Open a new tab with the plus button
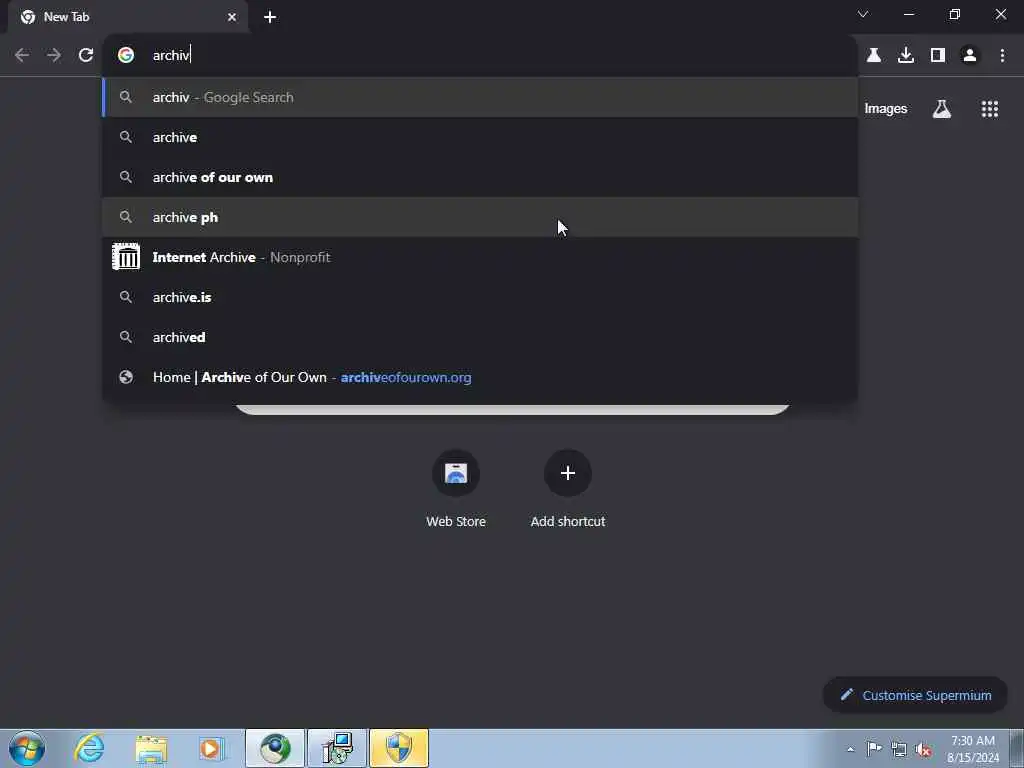1024x768 pixels. (x=270, y=17)
